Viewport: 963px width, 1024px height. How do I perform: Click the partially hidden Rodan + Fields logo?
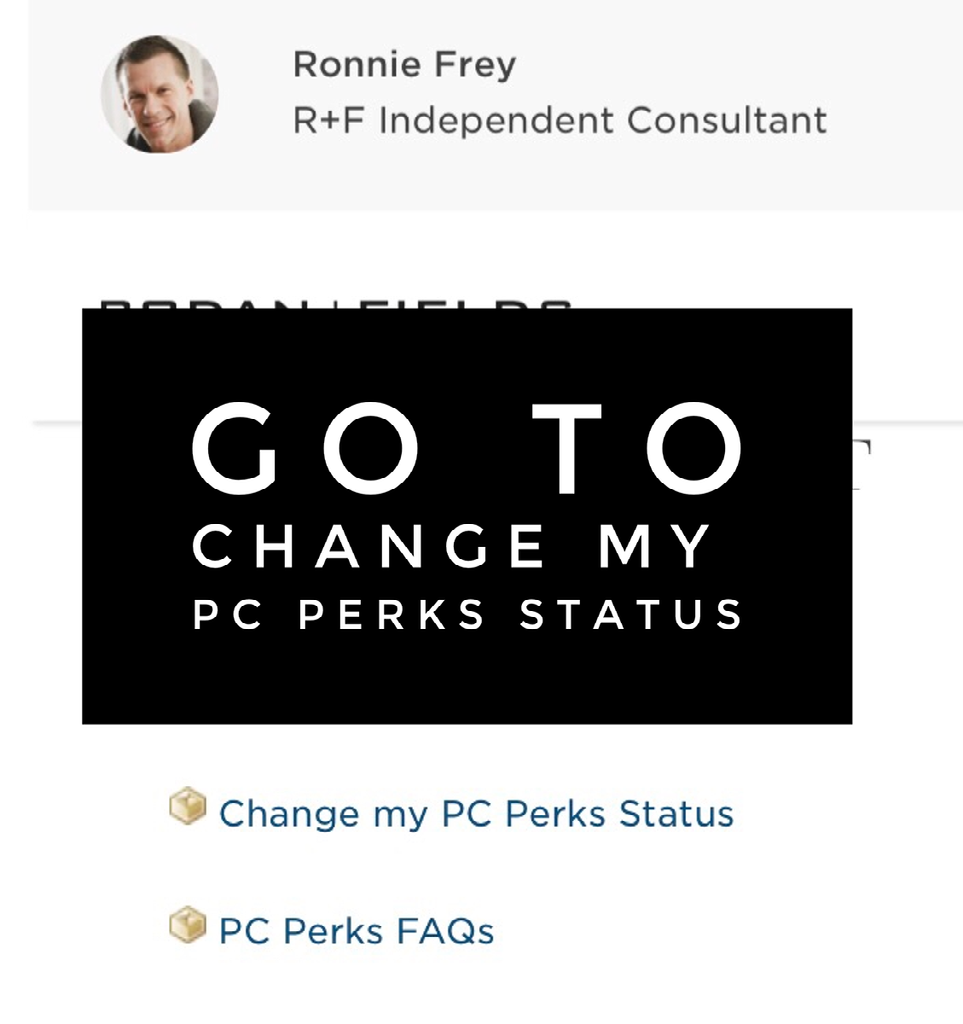point(335,301)
